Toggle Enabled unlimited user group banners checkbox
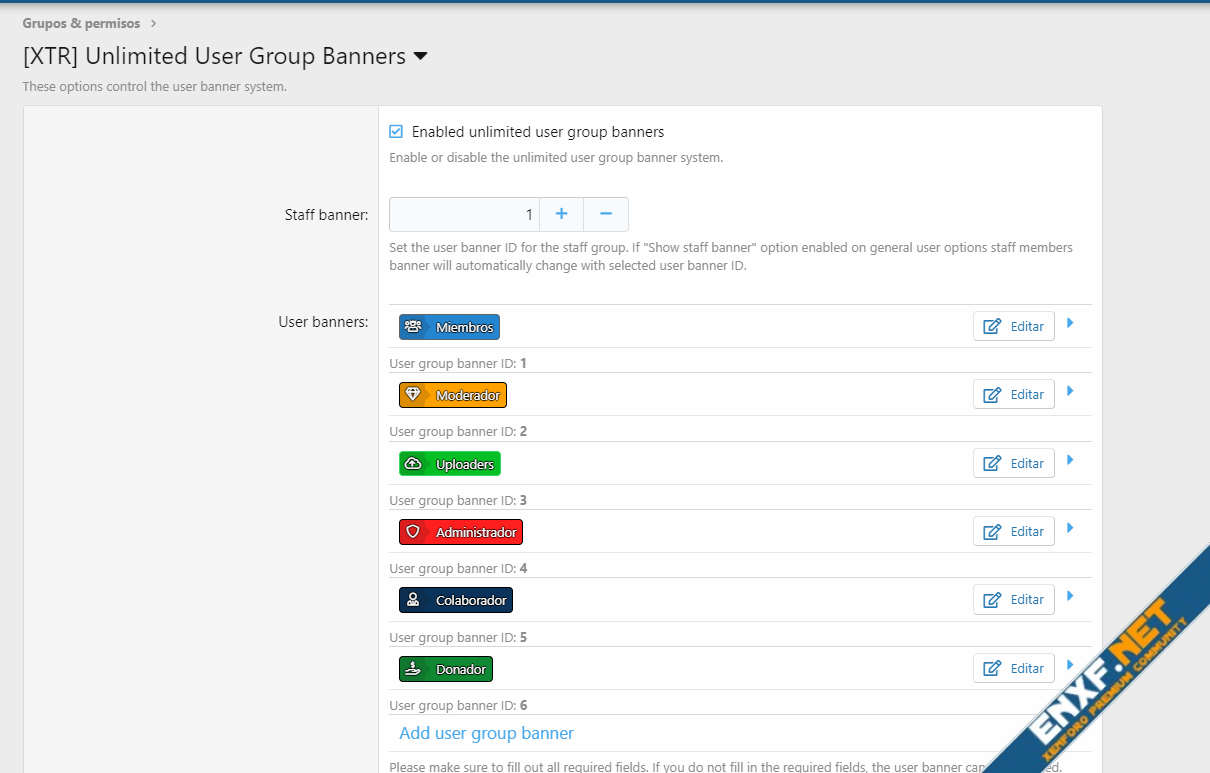This screenshot has height=773, width=1210. point(396,132)
